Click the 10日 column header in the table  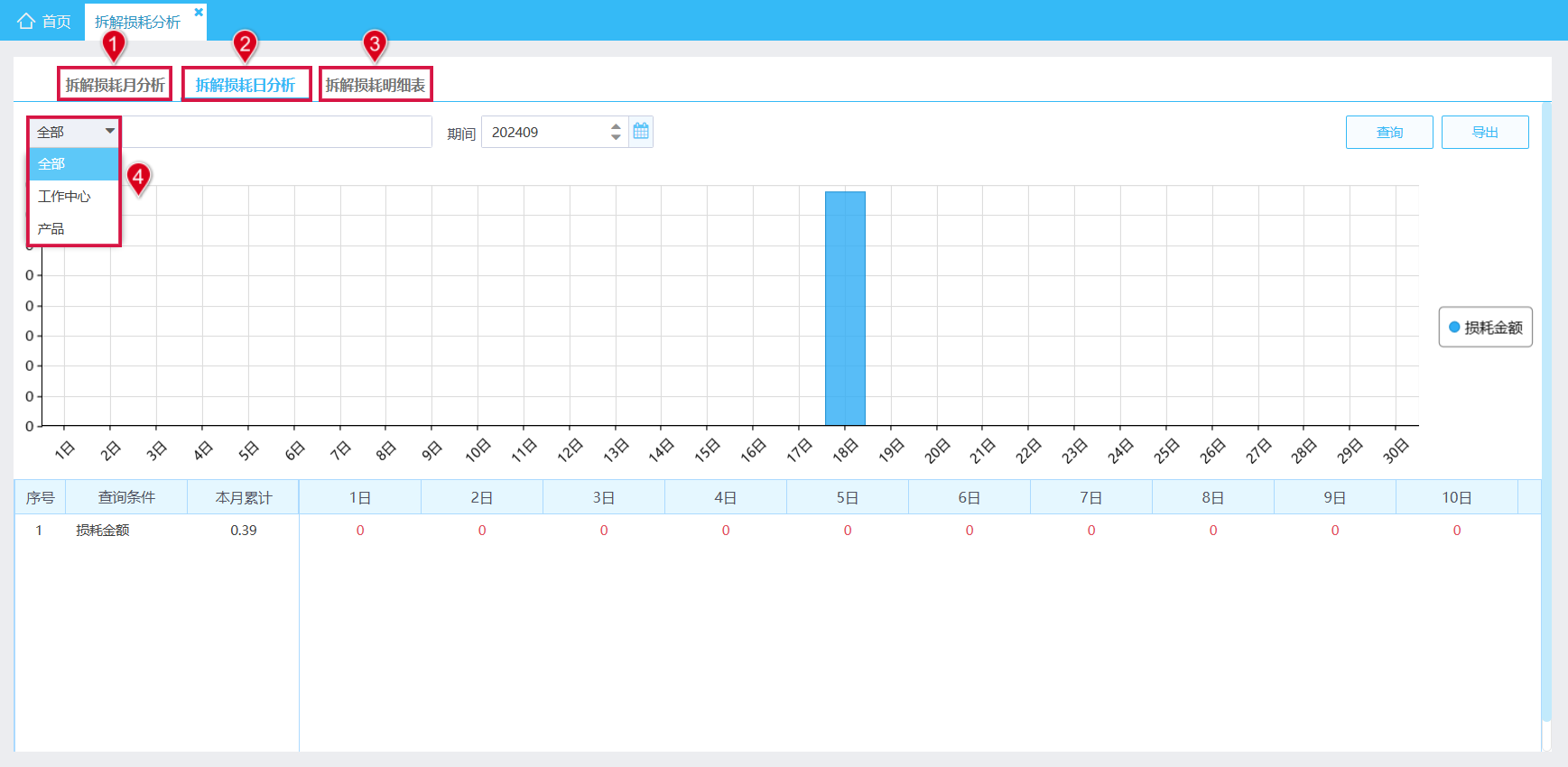[x=1457, y=497]
